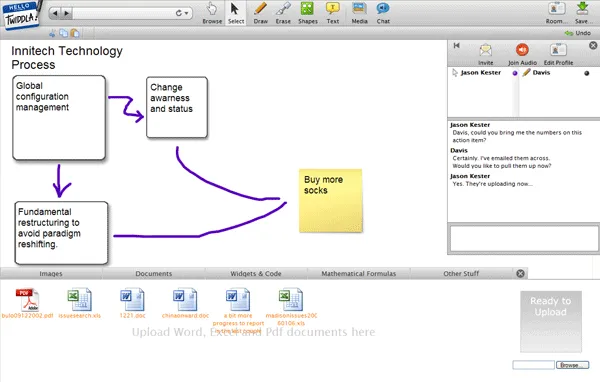Click Jason Kester's purple color dot
The width and height of the screenshot is (600, 382).
tap(515, 73)
